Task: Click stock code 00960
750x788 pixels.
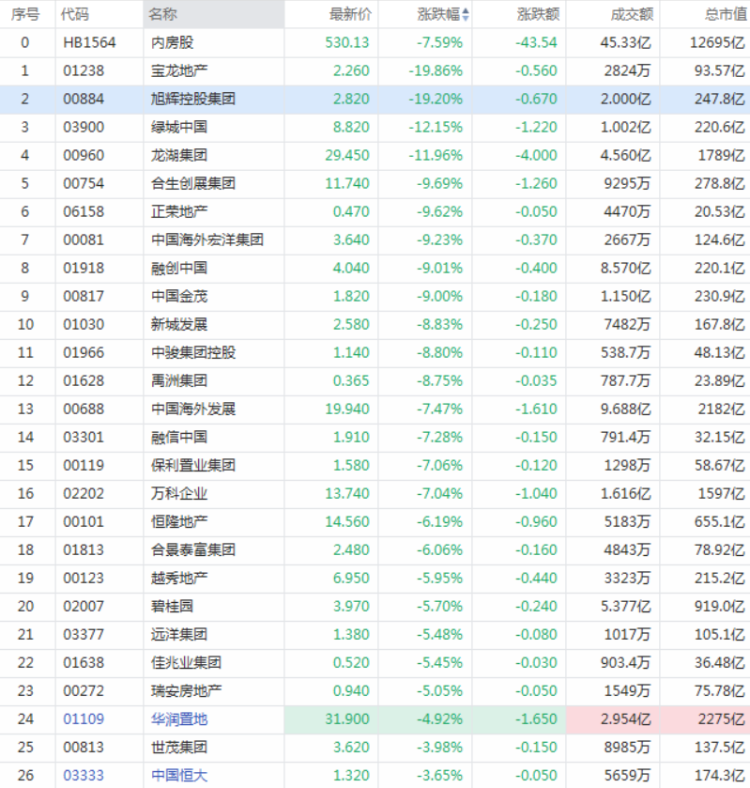Action: 83,155
